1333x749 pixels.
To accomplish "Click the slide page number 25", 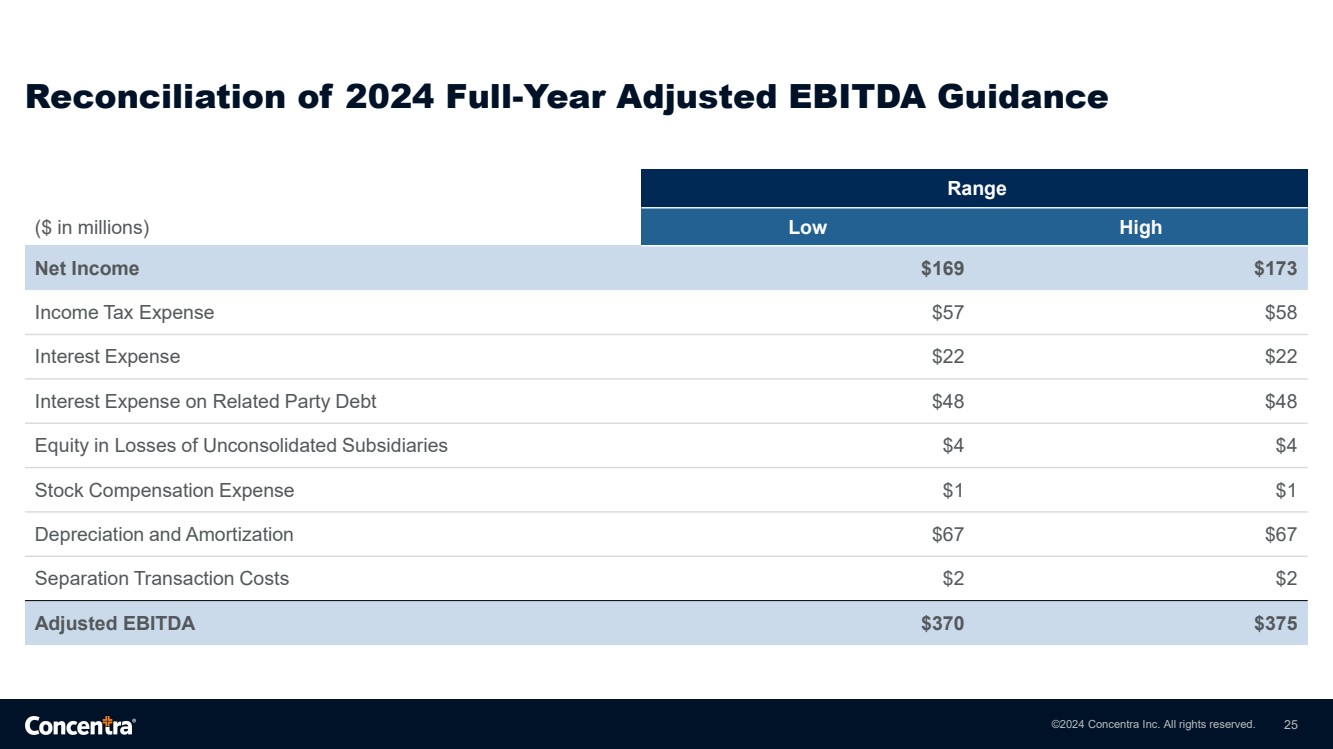I will [x=1290, y=724].
